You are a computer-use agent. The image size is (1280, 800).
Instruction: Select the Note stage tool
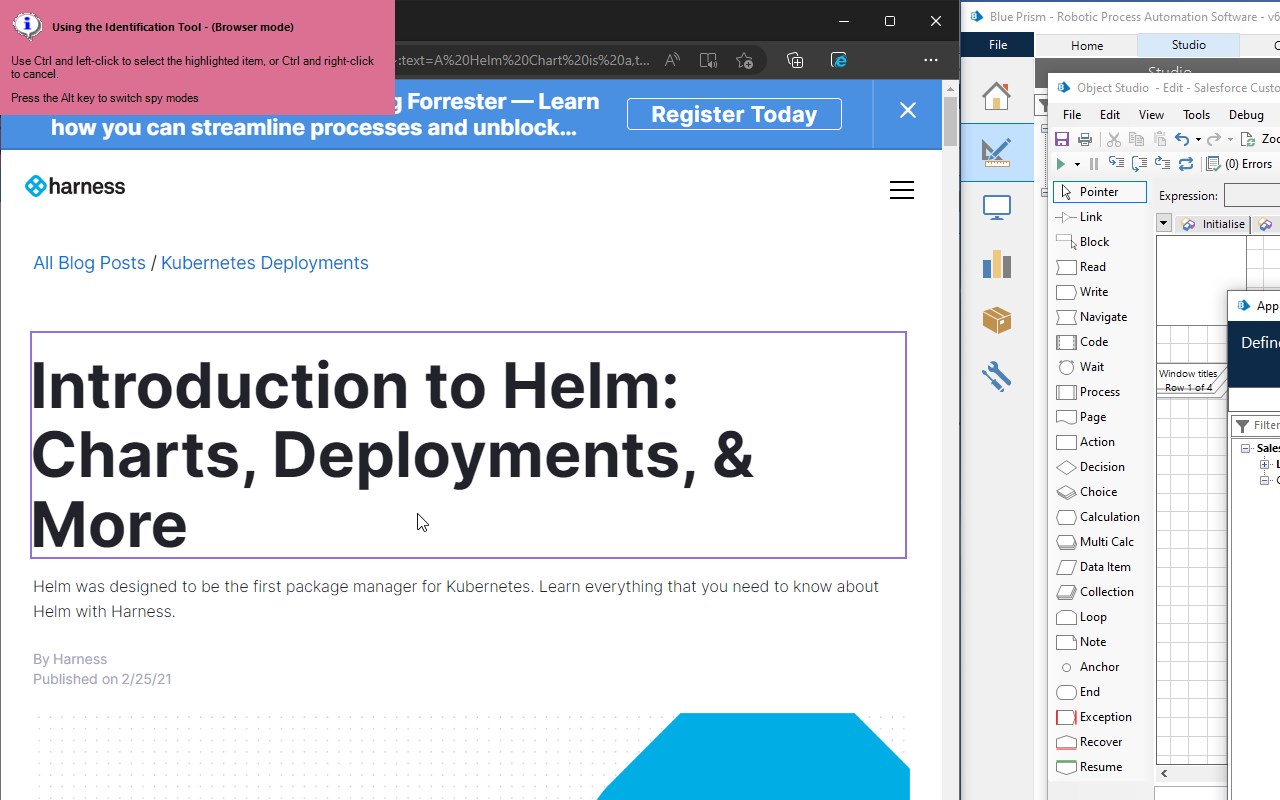point(1082,642)
